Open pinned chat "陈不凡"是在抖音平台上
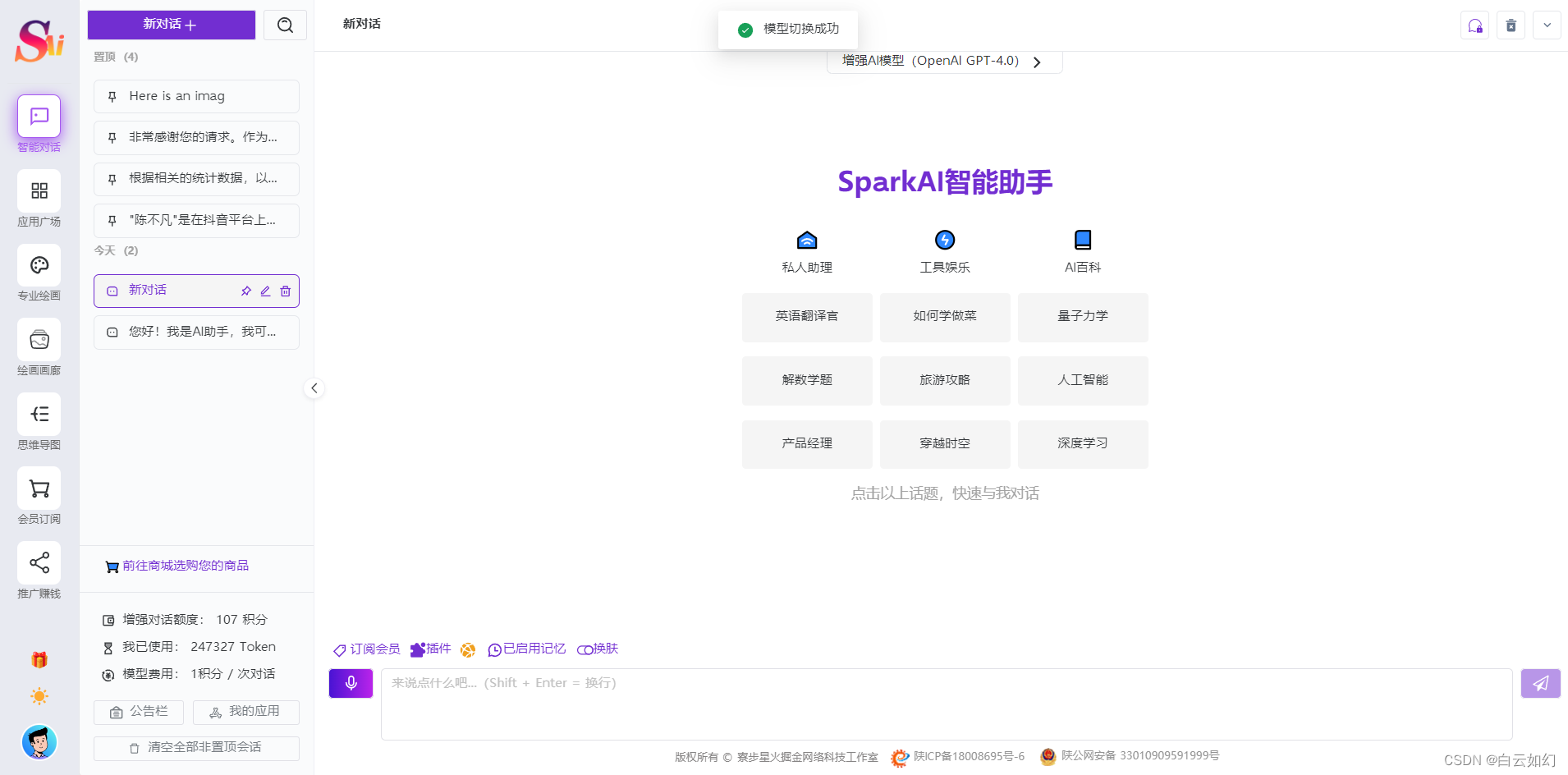 (196, 220)
